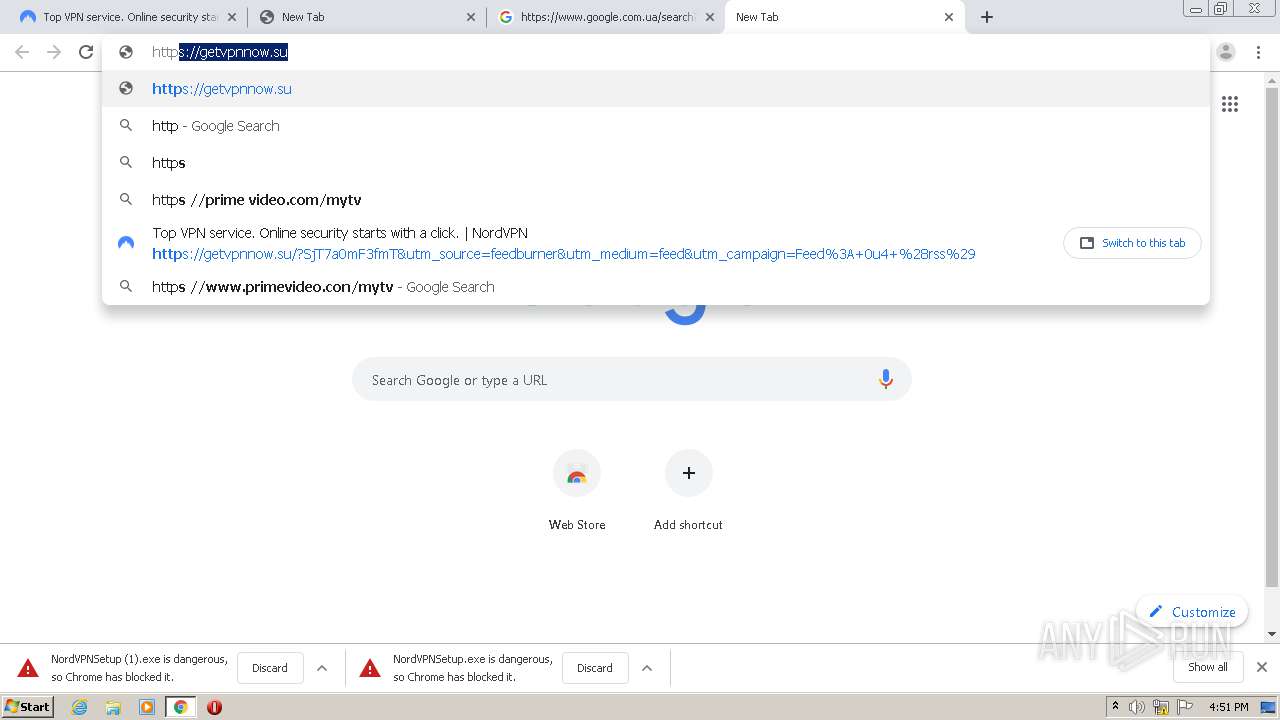Viewport: 1280px width, 720px height.
Task: Choose the plain 'https' search suggestion
Action: [656, 163]
